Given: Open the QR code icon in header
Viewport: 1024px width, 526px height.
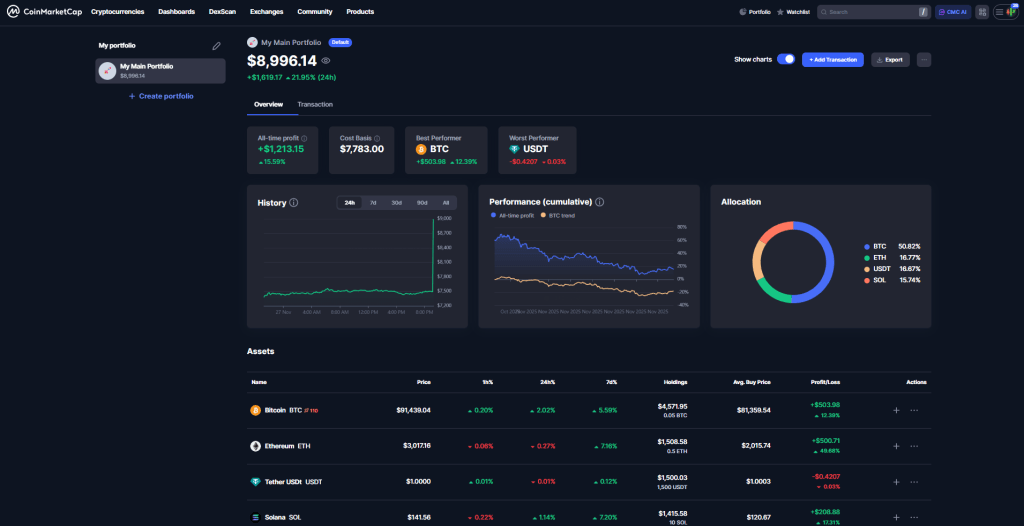Looking at the screenshot, I should coord(983,12).
